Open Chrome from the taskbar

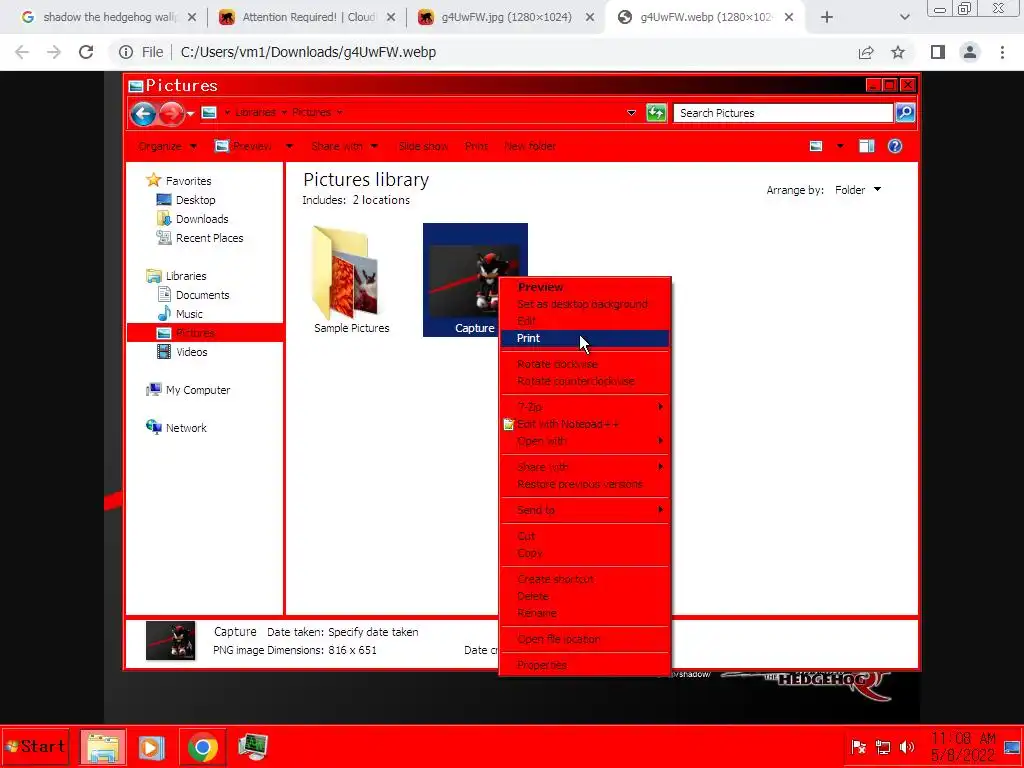(x=202, y=747)
